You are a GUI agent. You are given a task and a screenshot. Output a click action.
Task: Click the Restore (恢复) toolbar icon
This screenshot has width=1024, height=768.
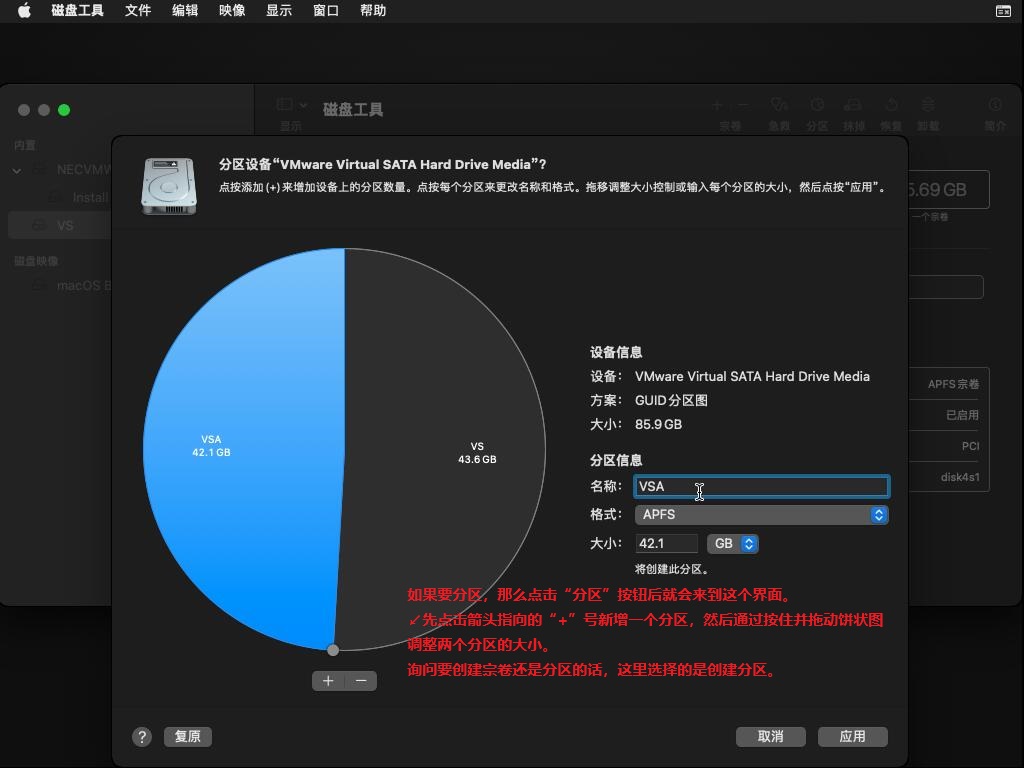(889, 107)
